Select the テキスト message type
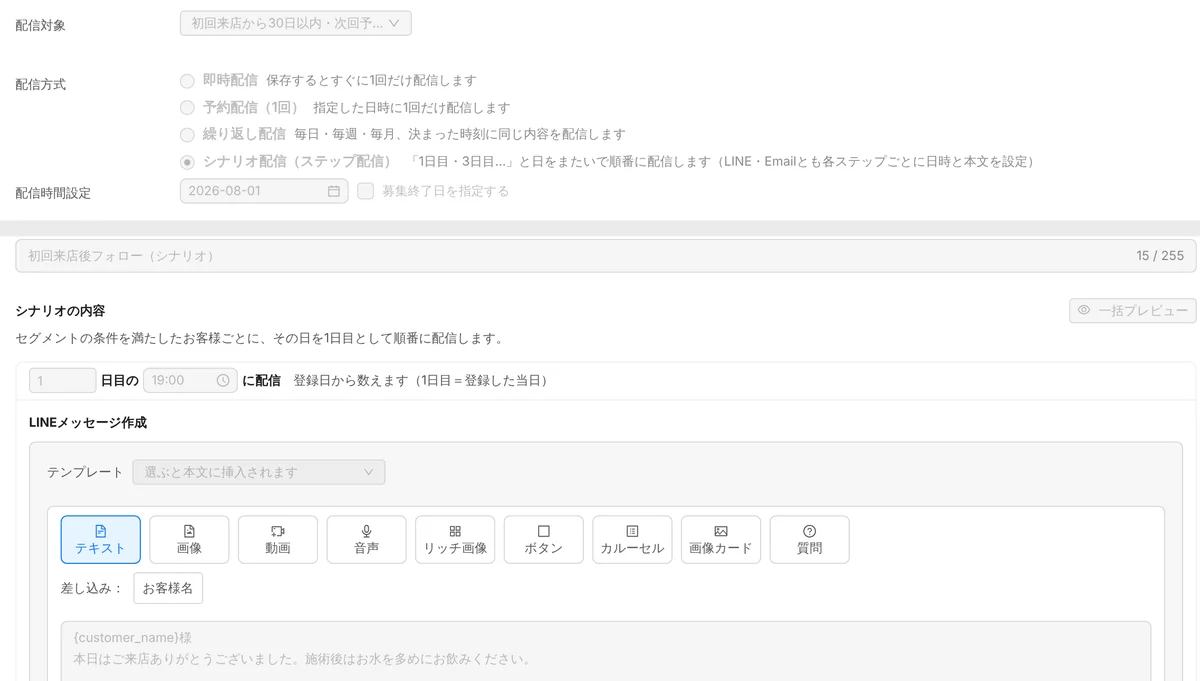The image size is (1200, 681). (x=101, y=540)
